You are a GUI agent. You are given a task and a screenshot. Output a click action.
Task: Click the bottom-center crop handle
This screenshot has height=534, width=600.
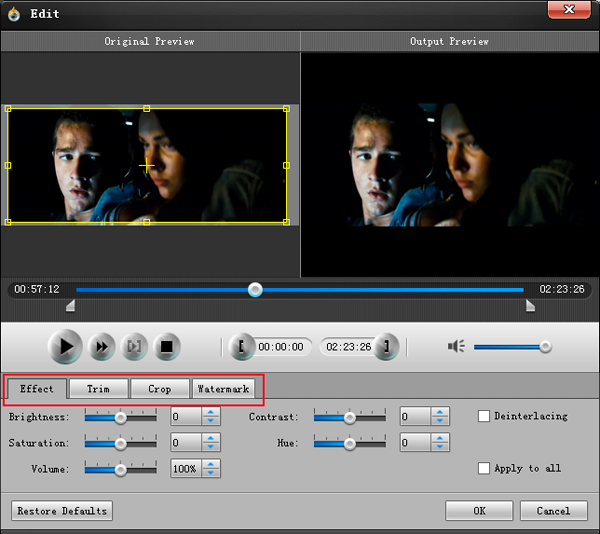coord(147,222)
